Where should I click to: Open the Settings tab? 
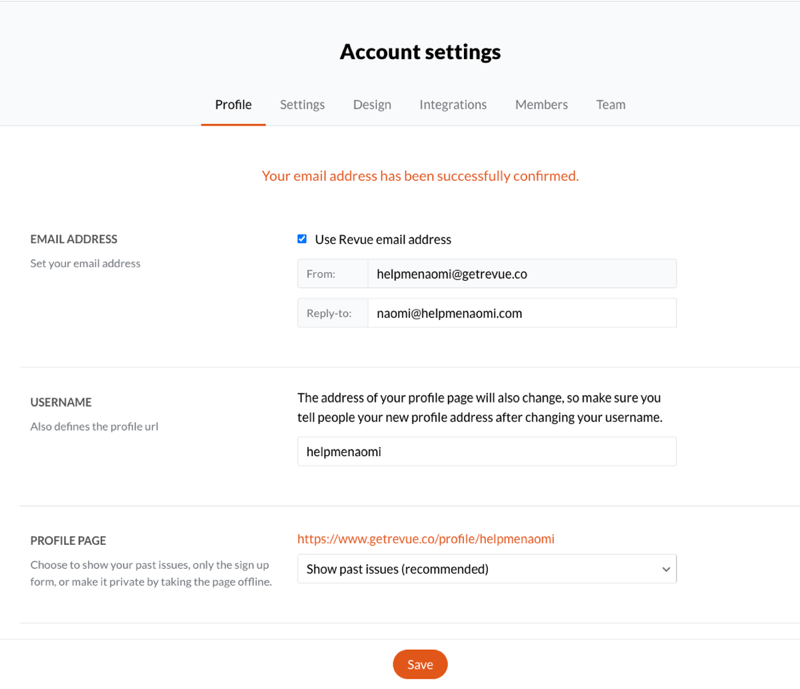302,105
